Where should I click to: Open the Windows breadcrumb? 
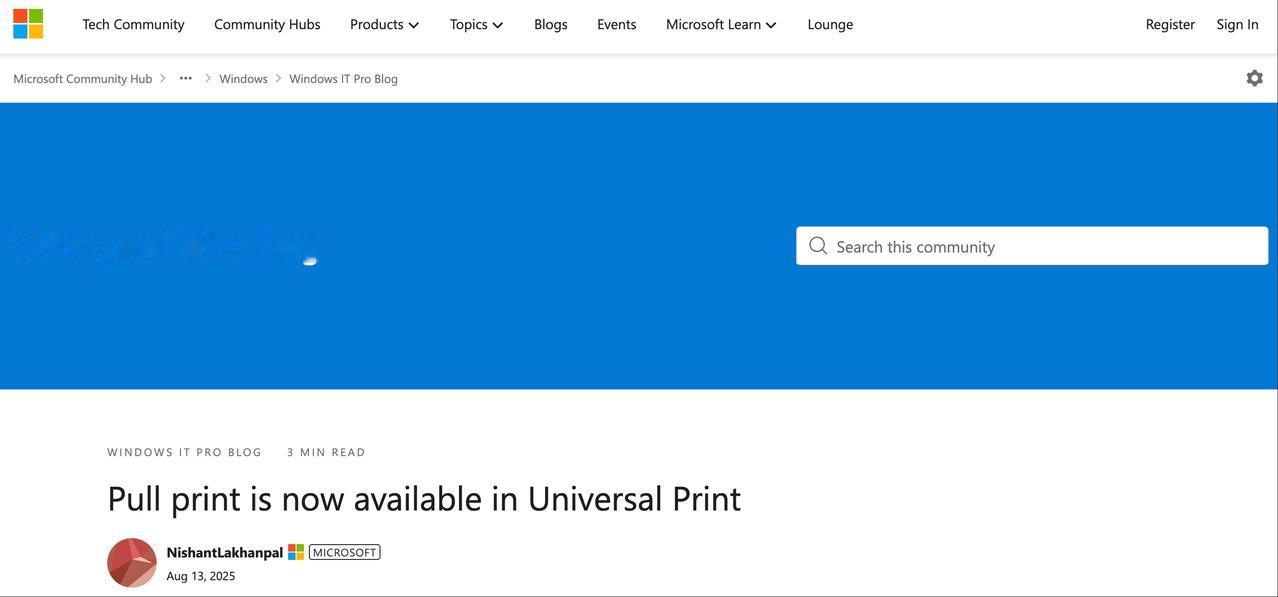(244, 78)
